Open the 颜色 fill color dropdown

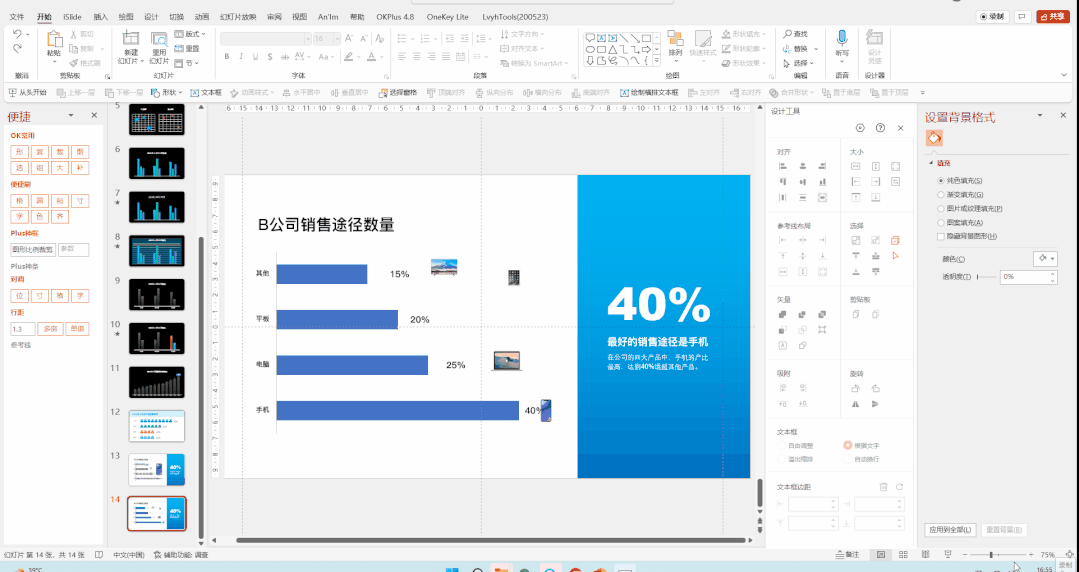click(1045, 259)
